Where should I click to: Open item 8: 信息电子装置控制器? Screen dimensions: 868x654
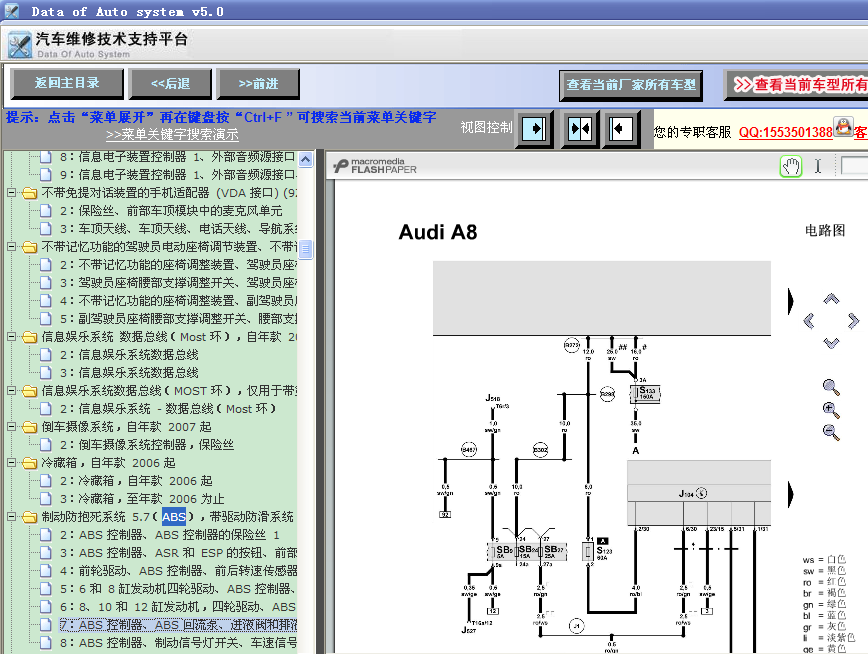[177, 157]
